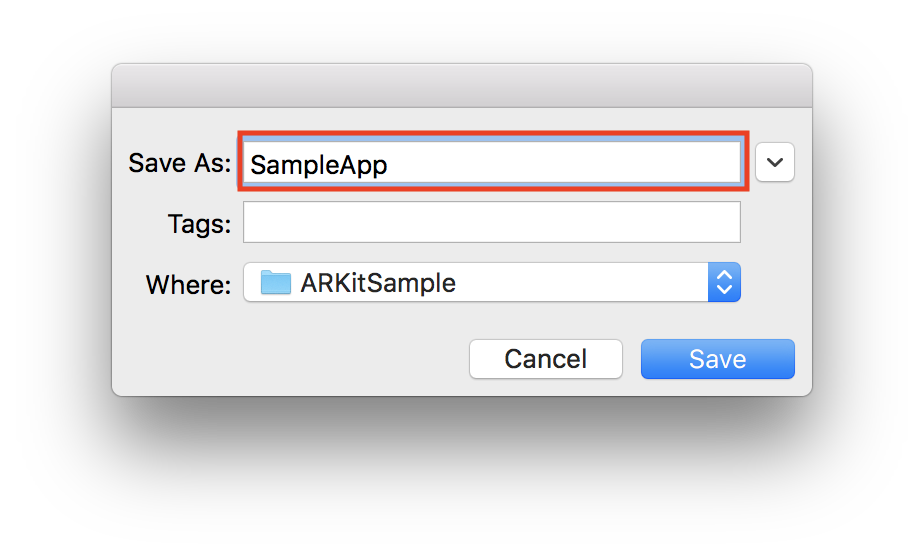This screenshot has width=924, height=556.
Task: Click the blue ARKitSample folder icon
Action: point(275,282)
